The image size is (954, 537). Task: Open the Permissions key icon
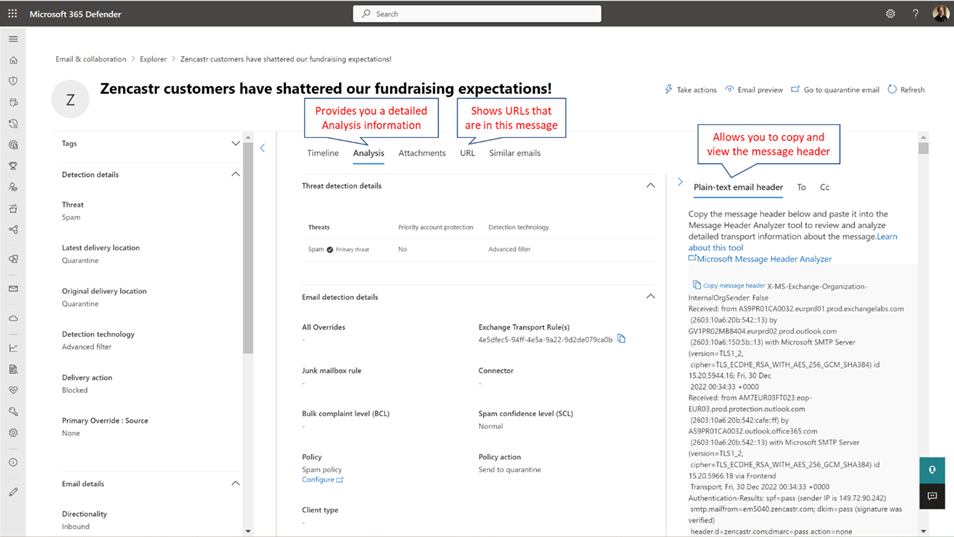point(13,412)
